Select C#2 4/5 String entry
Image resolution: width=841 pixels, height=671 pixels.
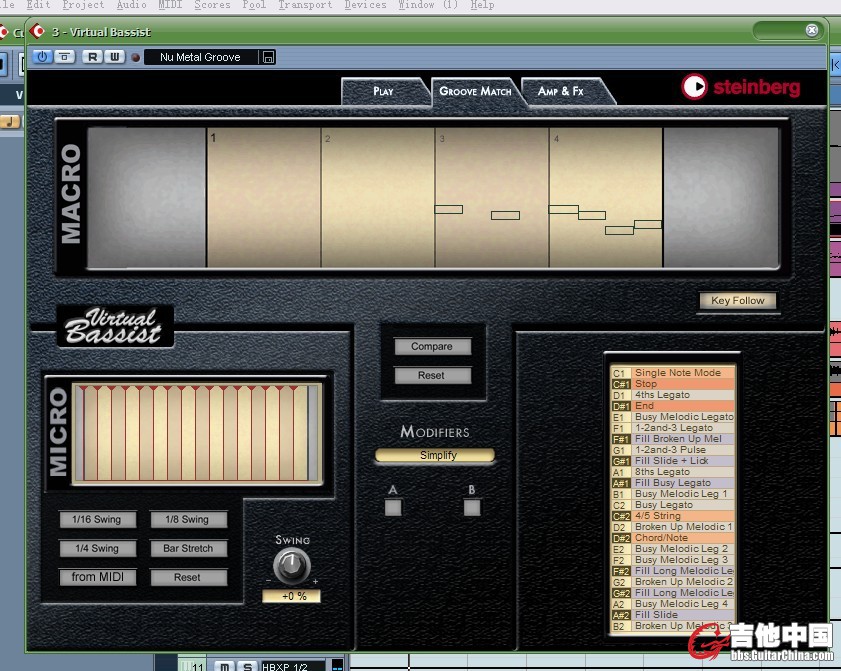click(673, 516)
